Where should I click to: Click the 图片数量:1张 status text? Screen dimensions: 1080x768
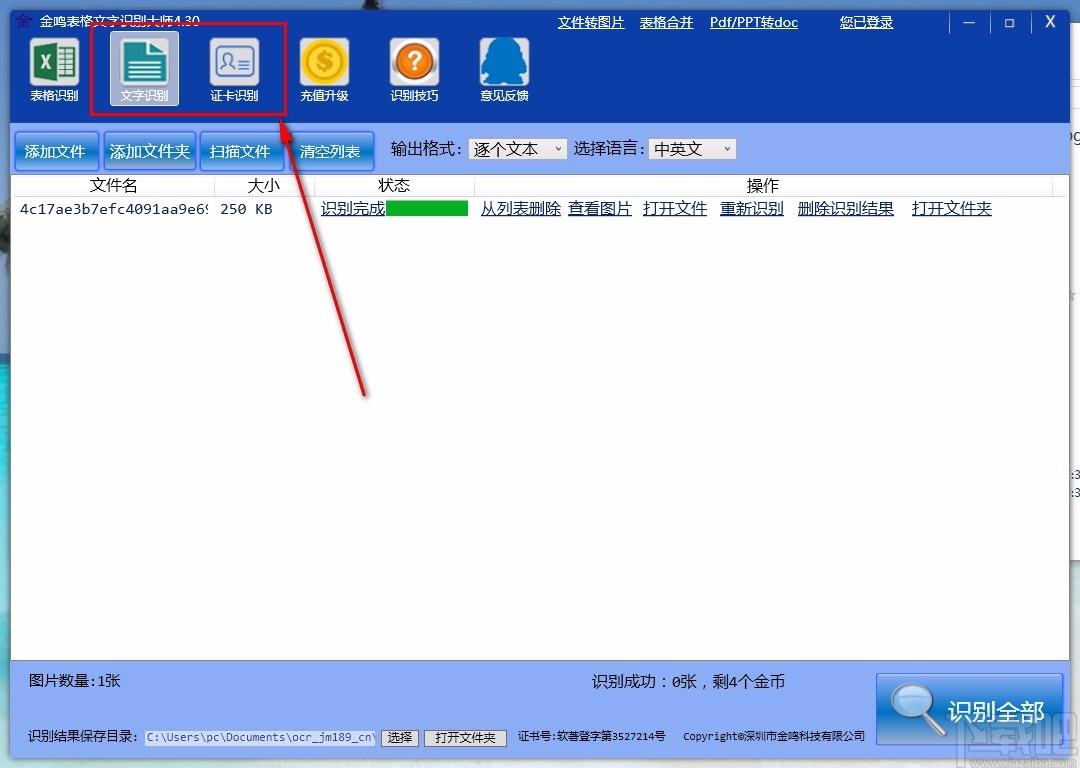[74, 681]
